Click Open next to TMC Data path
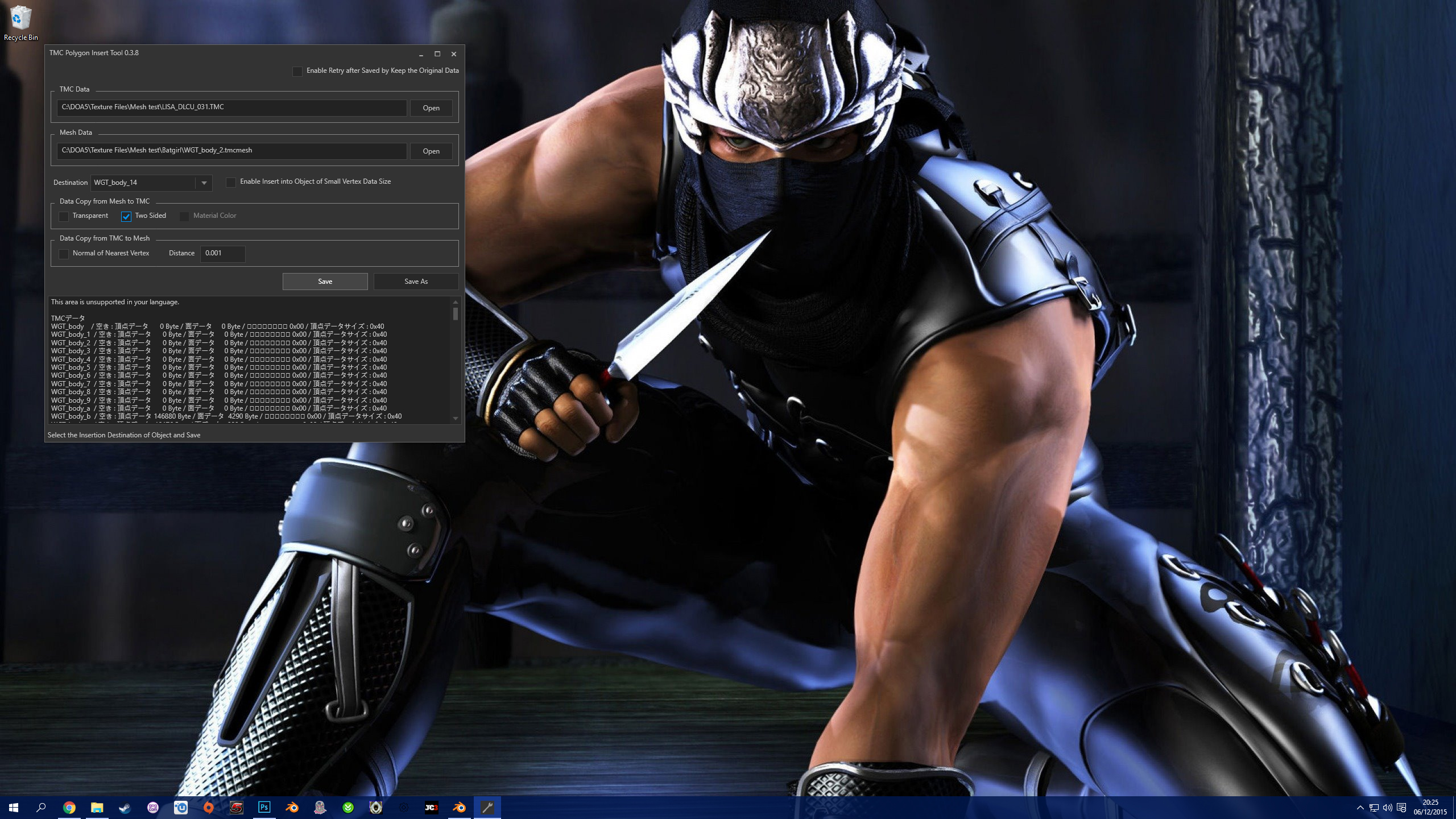Image resolution: width=1456 pixels, height=819 pixels. (431, 108)
